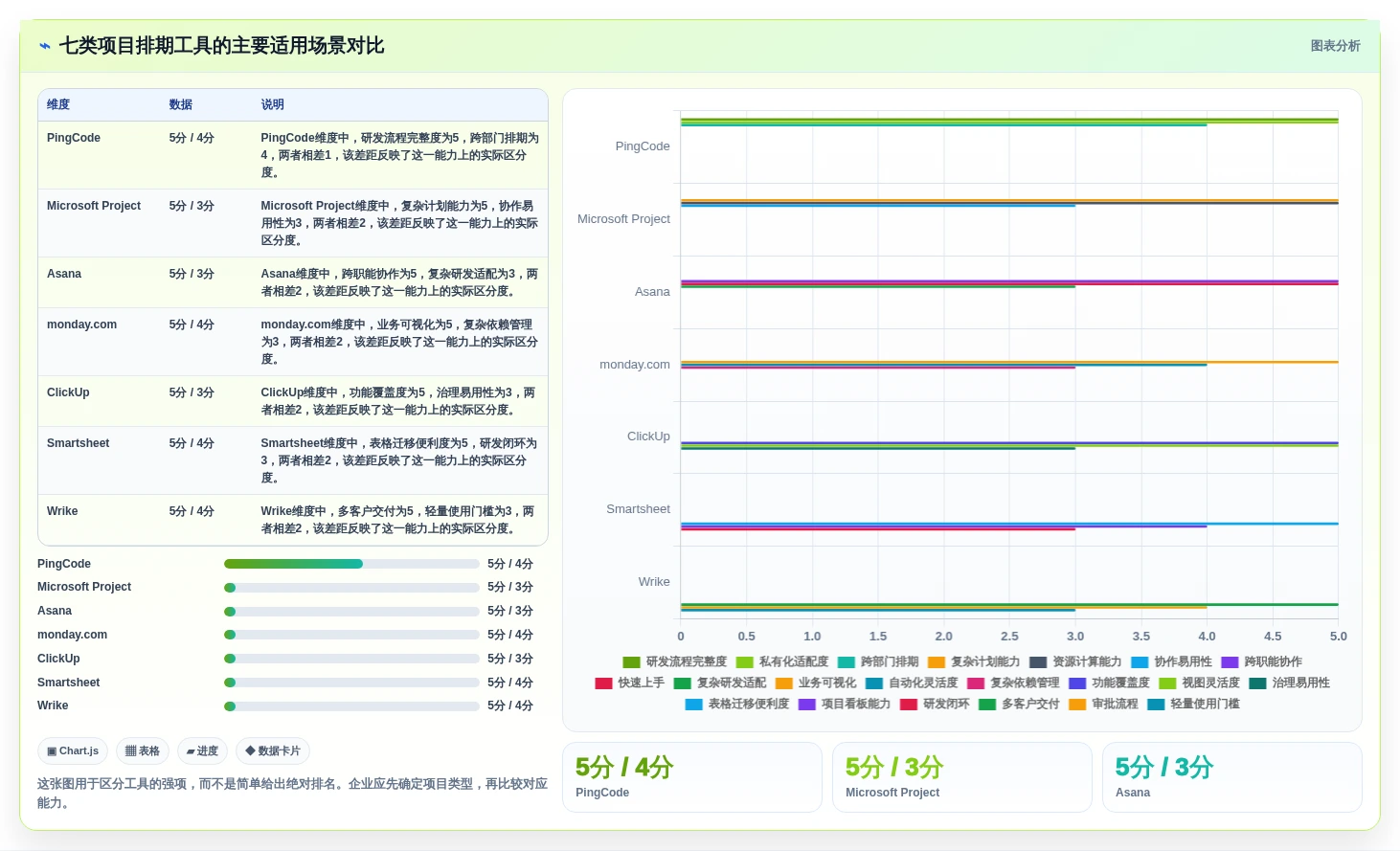Hide the 审批流程 legend series

(1103, 705)
